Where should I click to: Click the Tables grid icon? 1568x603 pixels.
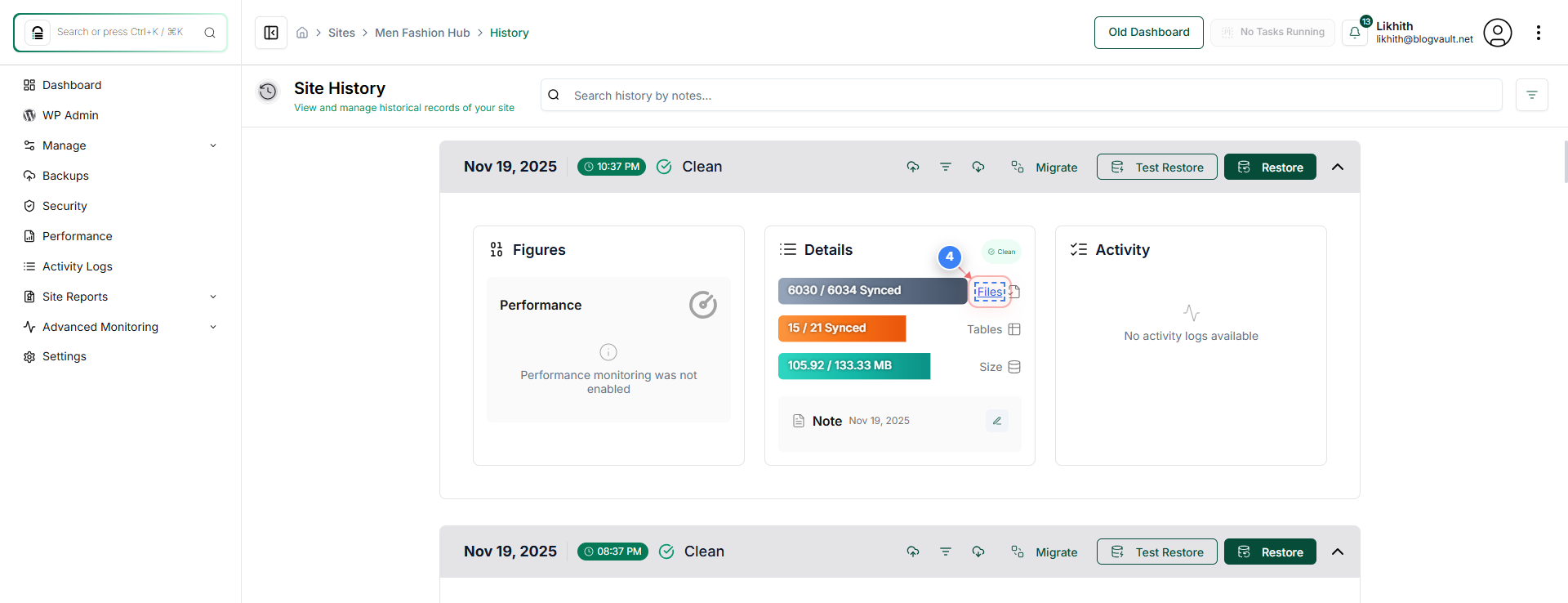pyautogui.click(x=1014, y=329)
